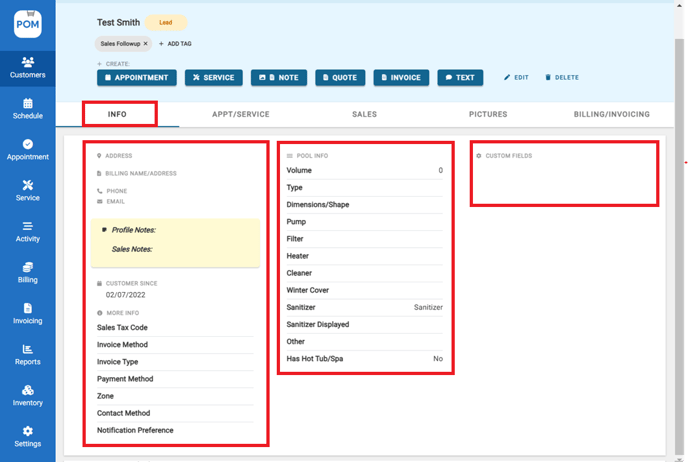Click Add Tag

[175, 44]
